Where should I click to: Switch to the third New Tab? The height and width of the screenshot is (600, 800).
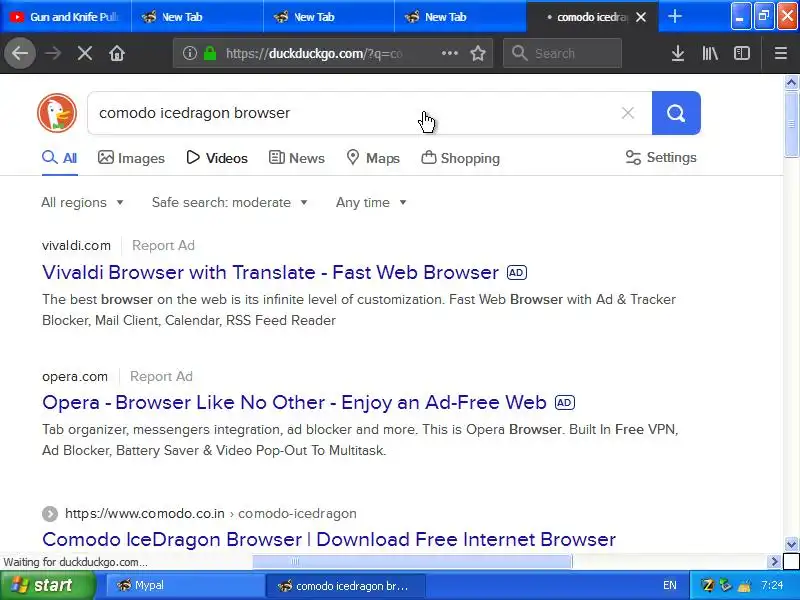pos(461,17)
